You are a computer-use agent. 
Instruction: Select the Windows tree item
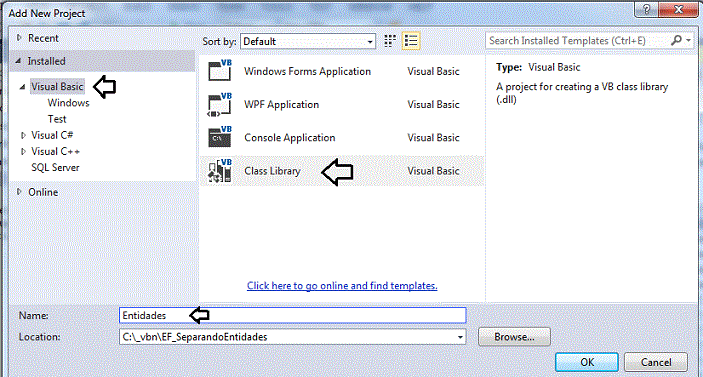[x=69, y=103]
